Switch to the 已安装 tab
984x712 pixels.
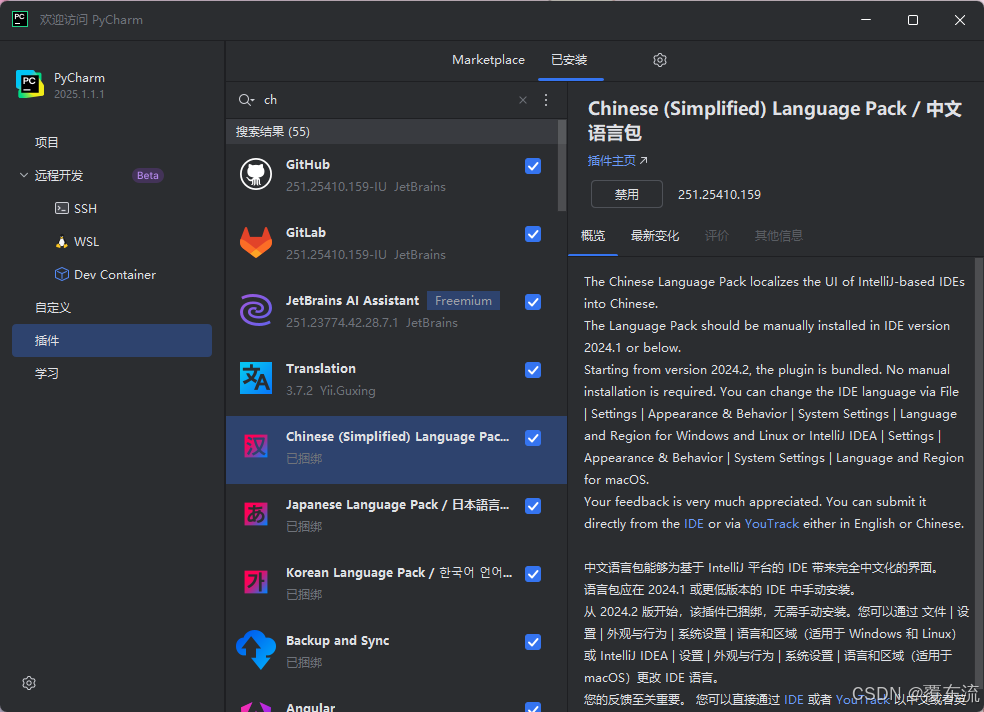click(569, 60)
